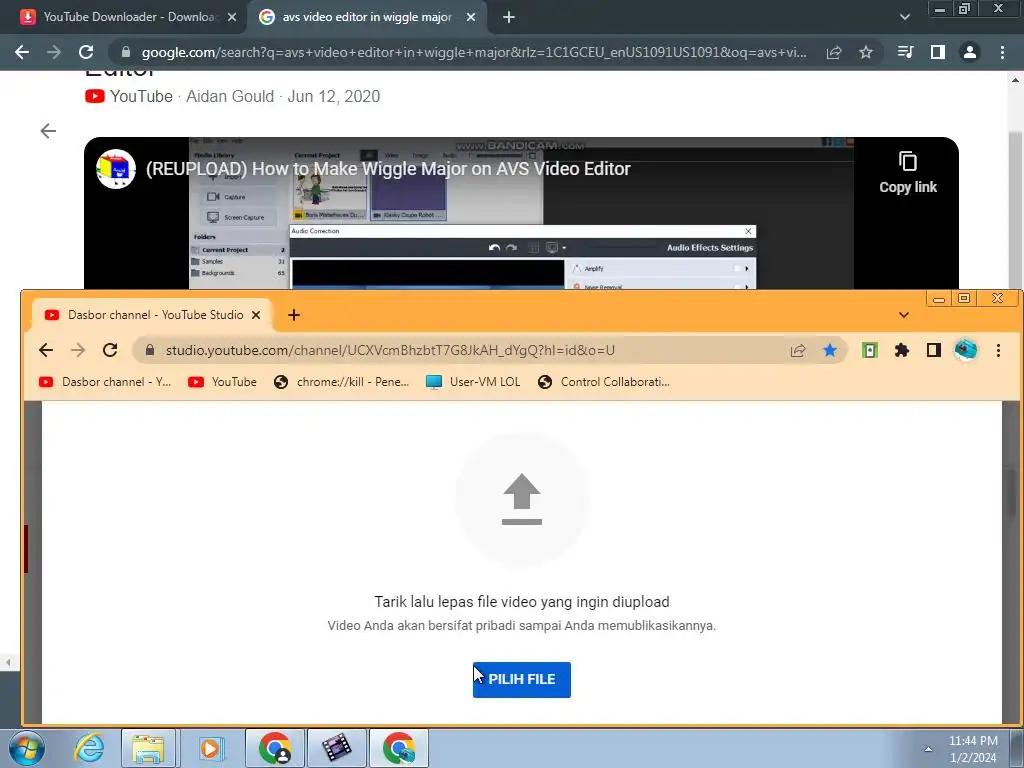The image size is (1024, 768).
Task: Click the upload arrow icon in YouTube Studio
Action: 521,500
